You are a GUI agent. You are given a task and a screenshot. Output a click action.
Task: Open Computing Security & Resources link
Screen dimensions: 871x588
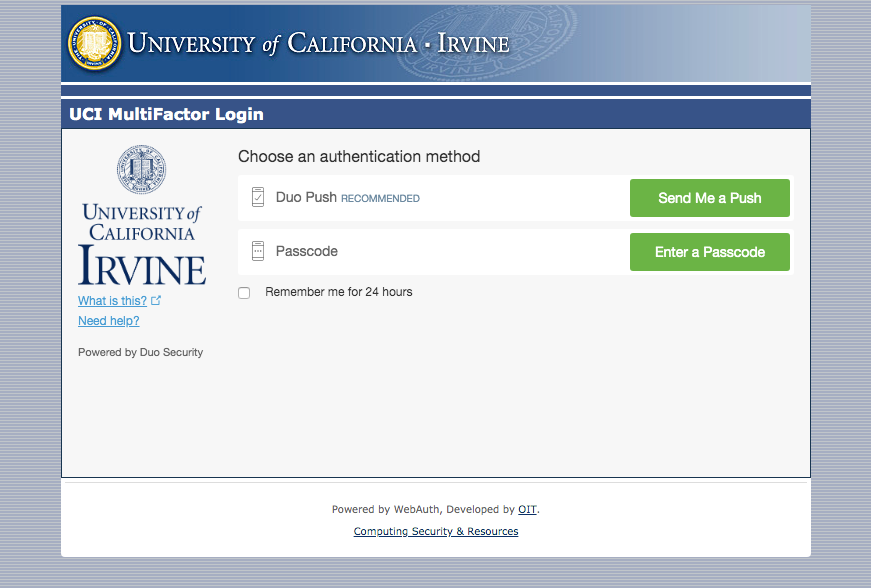point(436,531)
